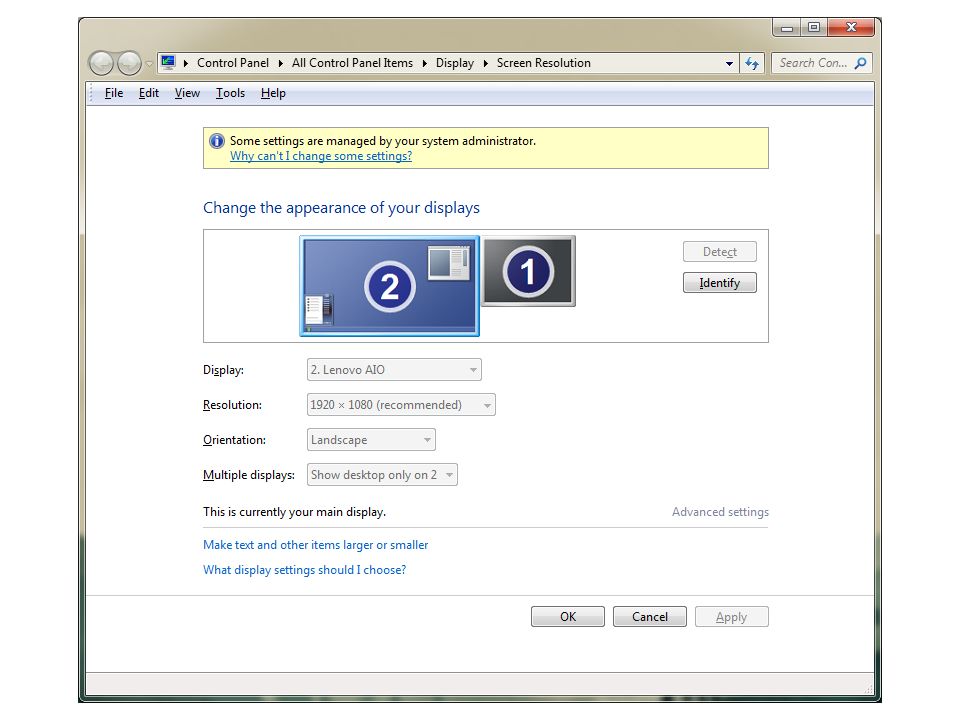Open 'What display settings should I choose?' link

pyautogui.click(x=304, y=570)
